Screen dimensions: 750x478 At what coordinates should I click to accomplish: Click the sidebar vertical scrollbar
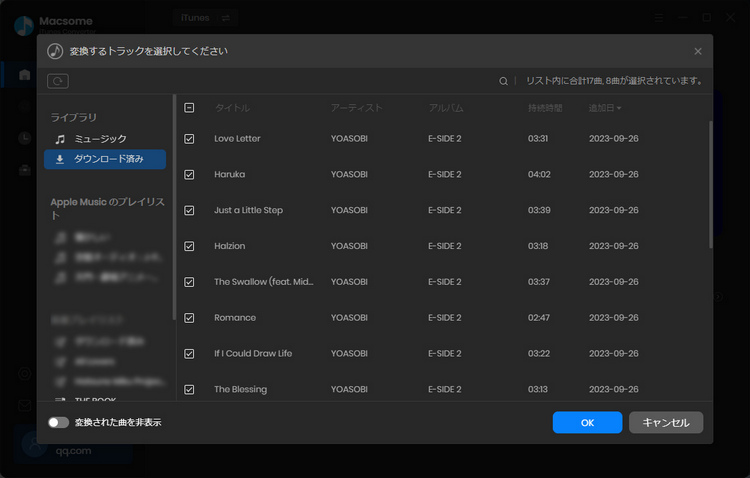click(174, 207)
